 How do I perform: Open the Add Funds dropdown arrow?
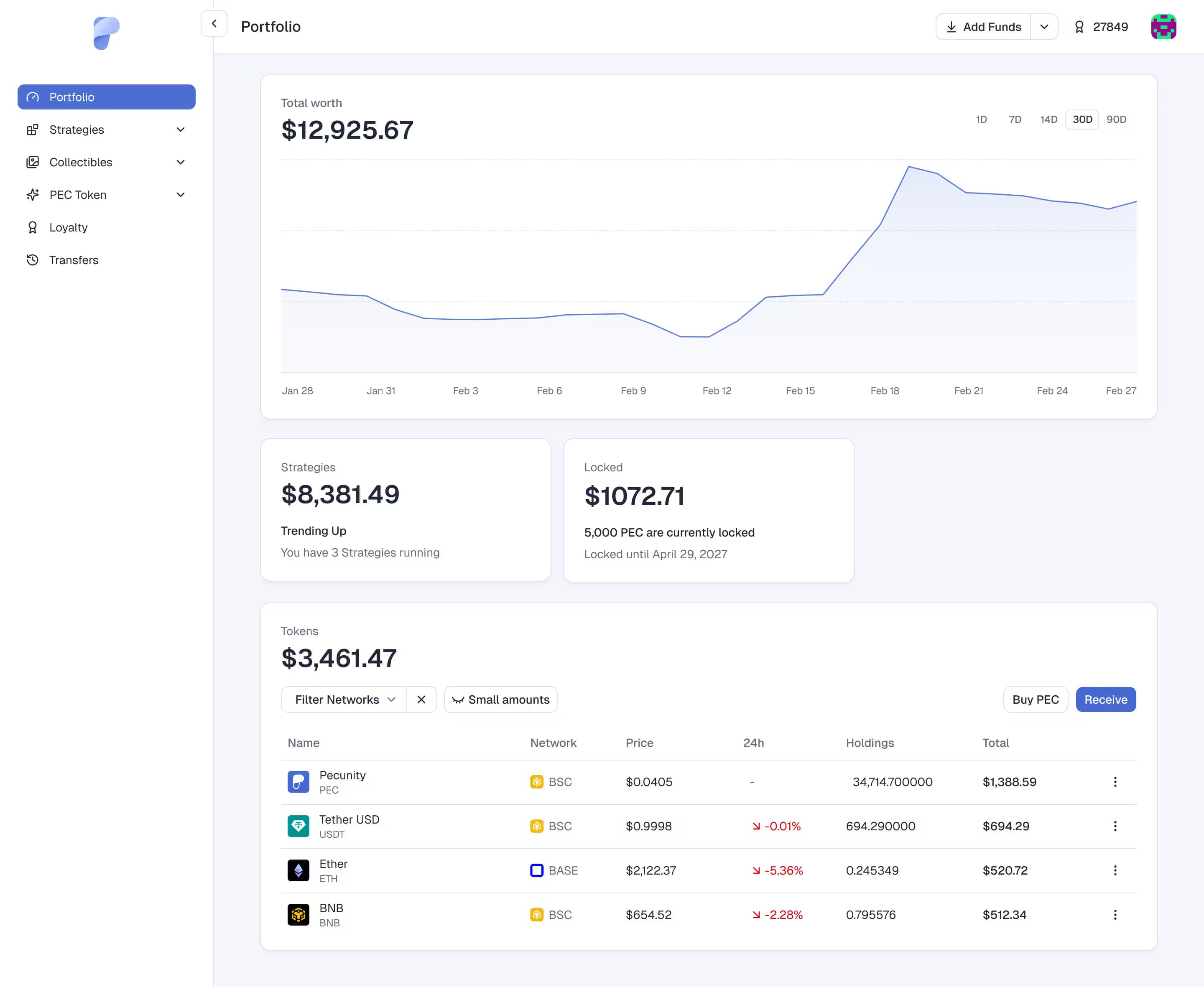tap(1045, 27)
